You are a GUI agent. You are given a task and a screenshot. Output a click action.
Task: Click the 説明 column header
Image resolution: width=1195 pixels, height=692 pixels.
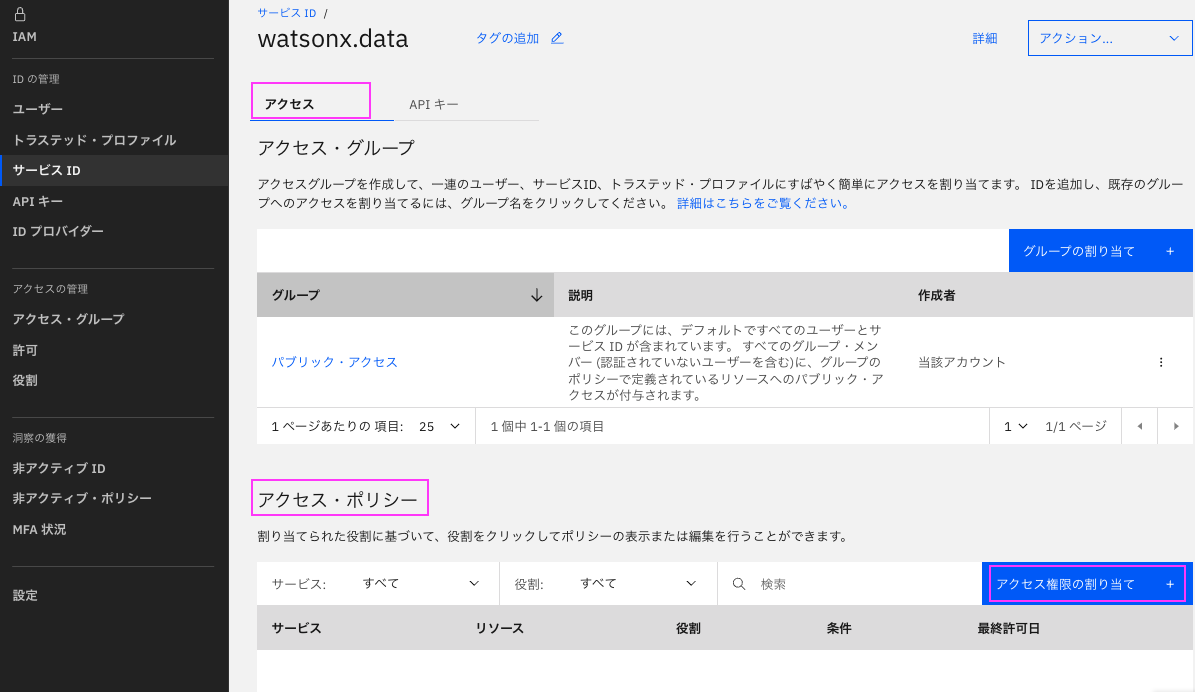point(581,295)
